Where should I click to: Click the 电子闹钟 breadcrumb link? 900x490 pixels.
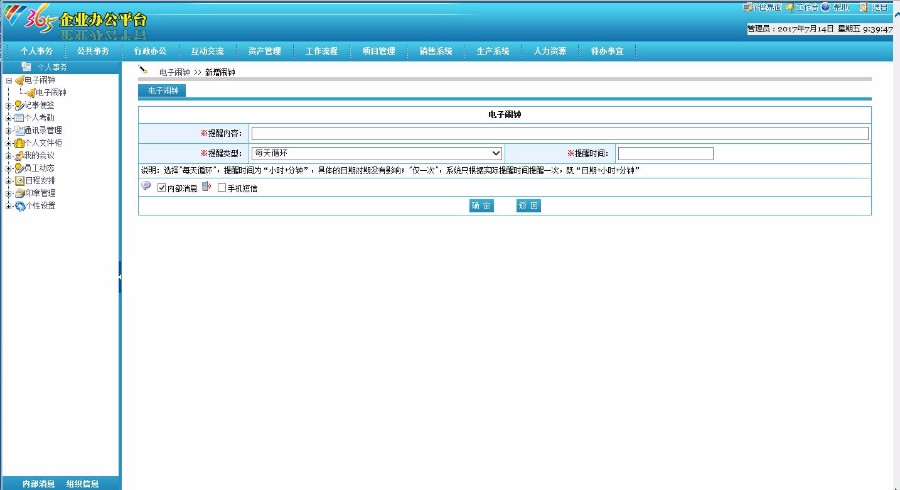pyautogui.click(x=174, y=72)
